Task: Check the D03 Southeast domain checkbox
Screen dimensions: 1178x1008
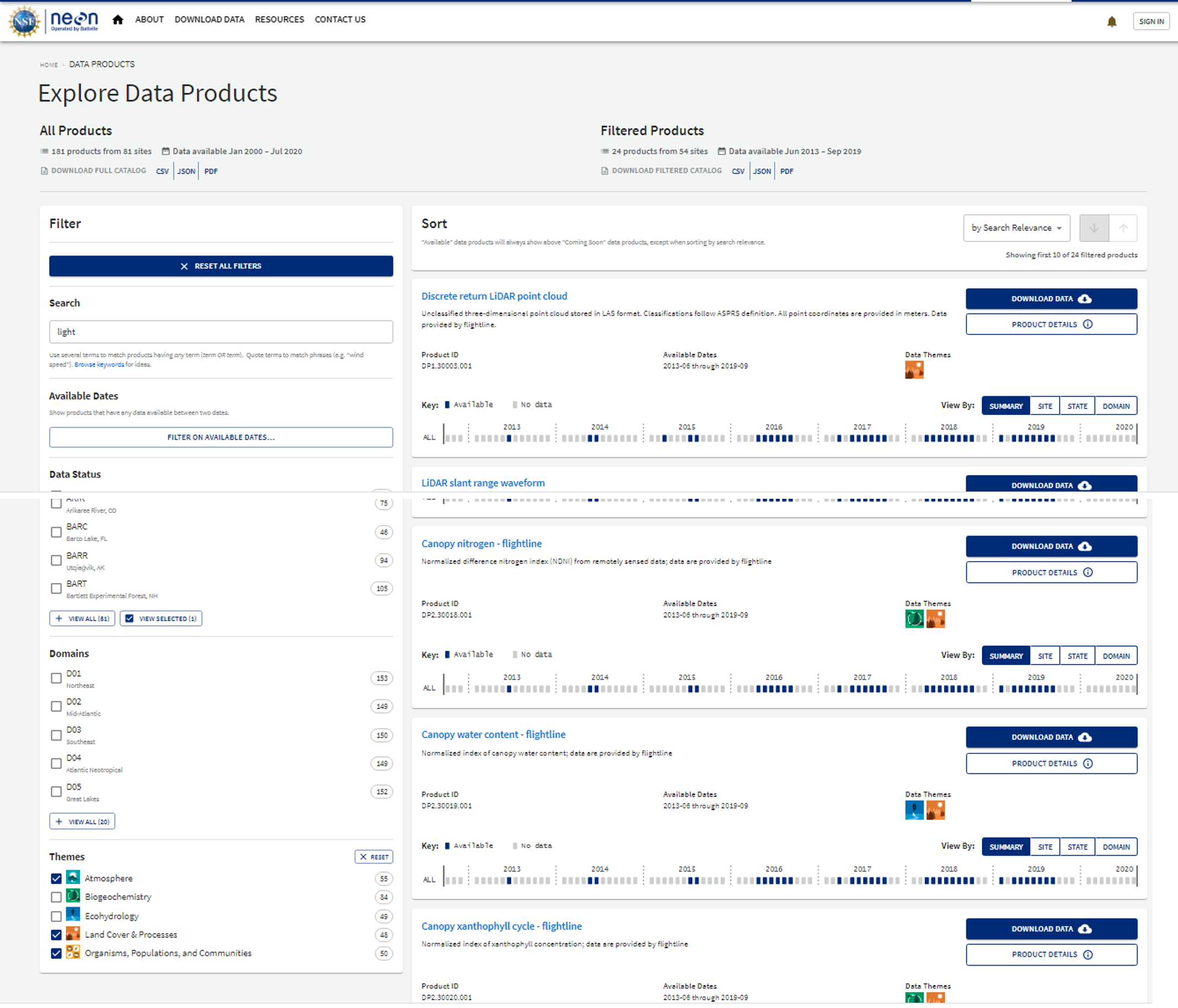Action: click(x=56, y=735)
